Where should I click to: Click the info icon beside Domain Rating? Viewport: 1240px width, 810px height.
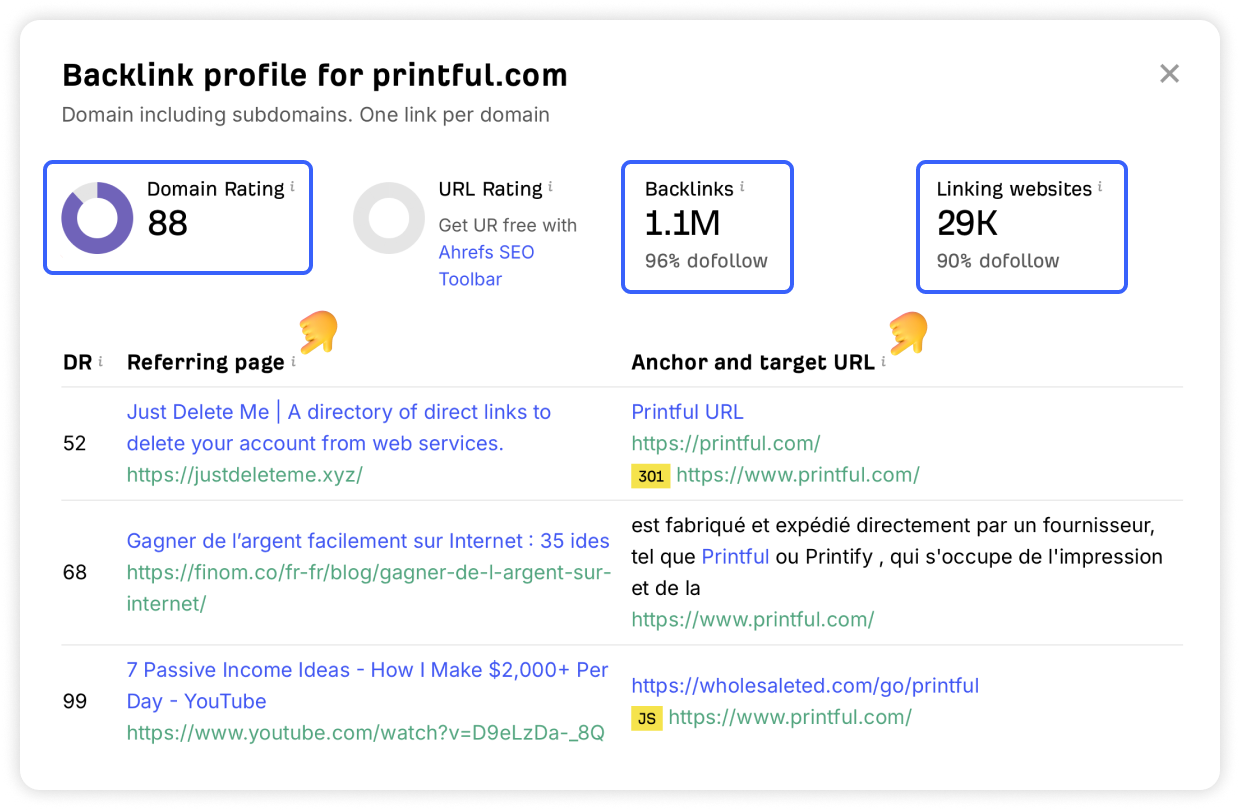(x=293, y=186)
